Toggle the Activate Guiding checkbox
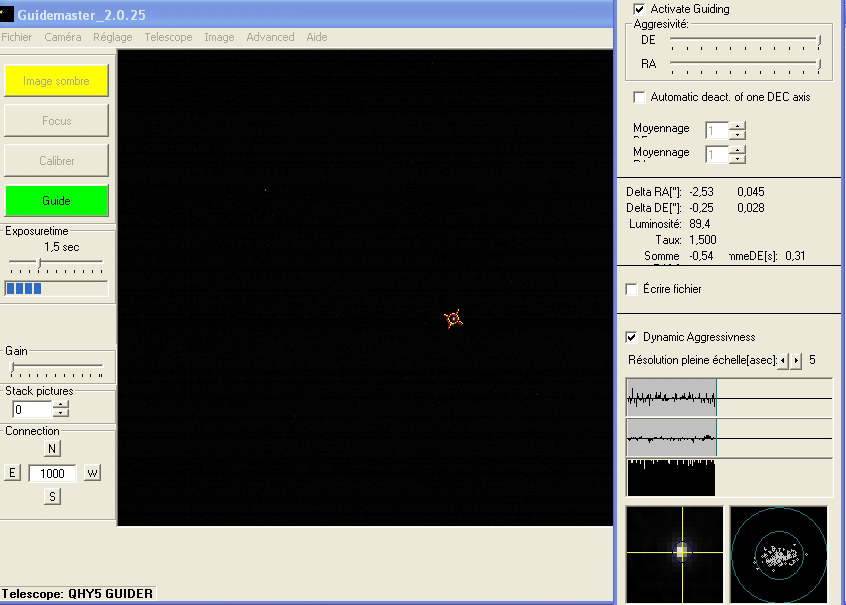This screenshot has height=605, width=846. click(639, 9)
